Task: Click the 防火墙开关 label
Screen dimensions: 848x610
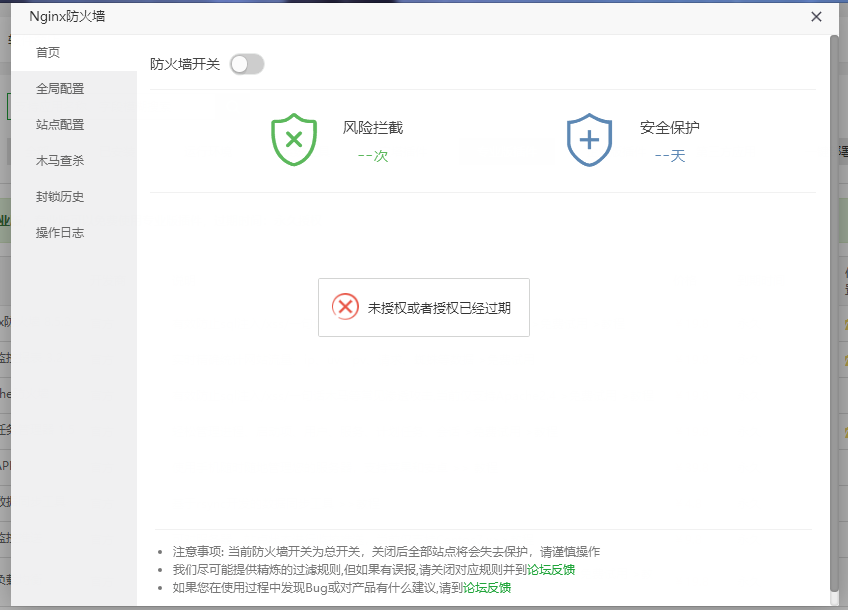Action: point(185,64)
